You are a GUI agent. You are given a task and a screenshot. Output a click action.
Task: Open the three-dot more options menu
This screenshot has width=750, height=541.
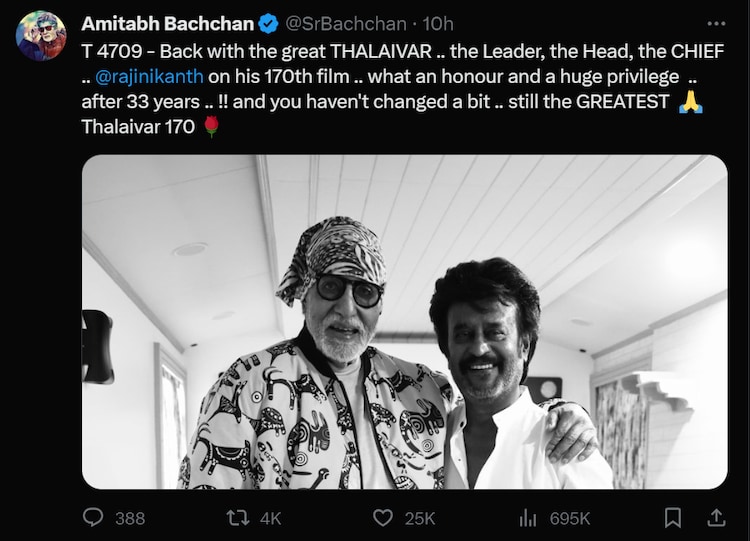tap(716, 23)
